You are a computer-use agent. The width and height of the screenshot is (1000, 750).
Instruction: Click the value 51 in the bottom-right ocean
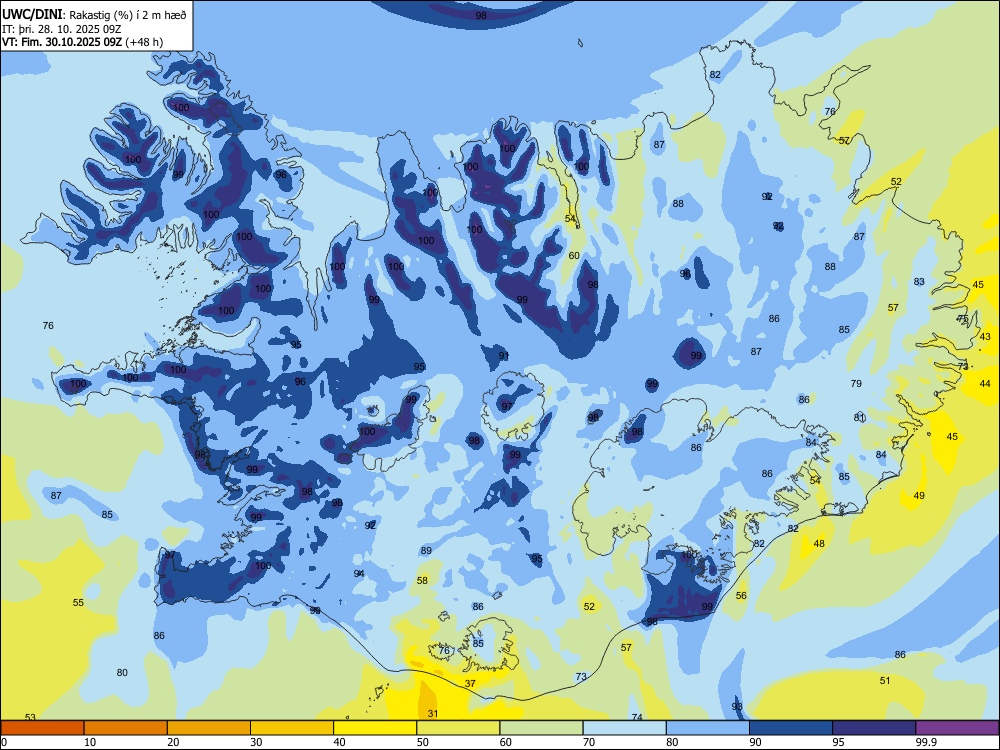coord(885,680)
